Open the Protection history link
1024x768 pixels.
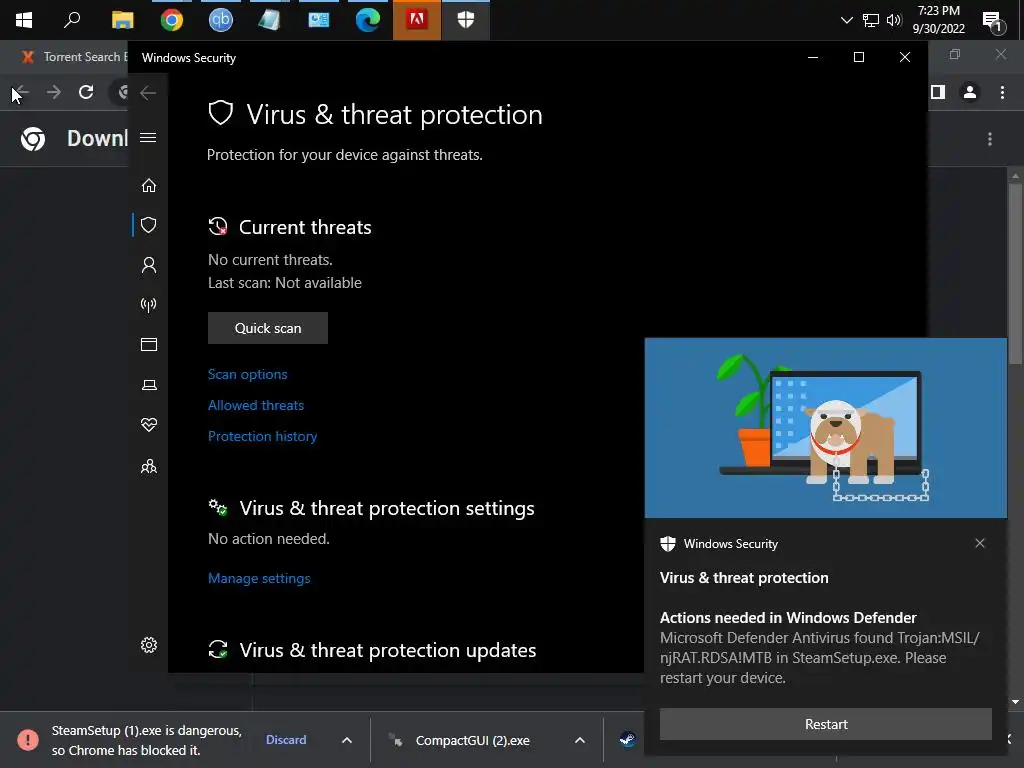click(x=263, y=436)
